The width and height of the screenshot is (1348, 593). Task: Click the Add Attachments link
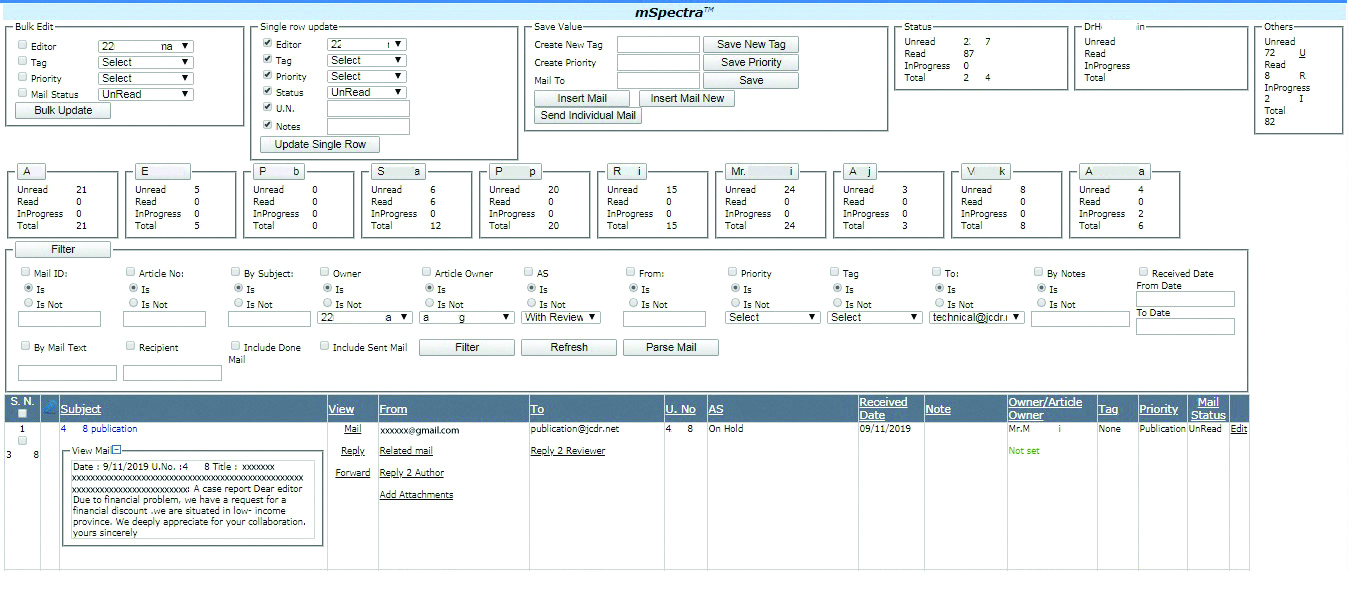pos(416,495)
